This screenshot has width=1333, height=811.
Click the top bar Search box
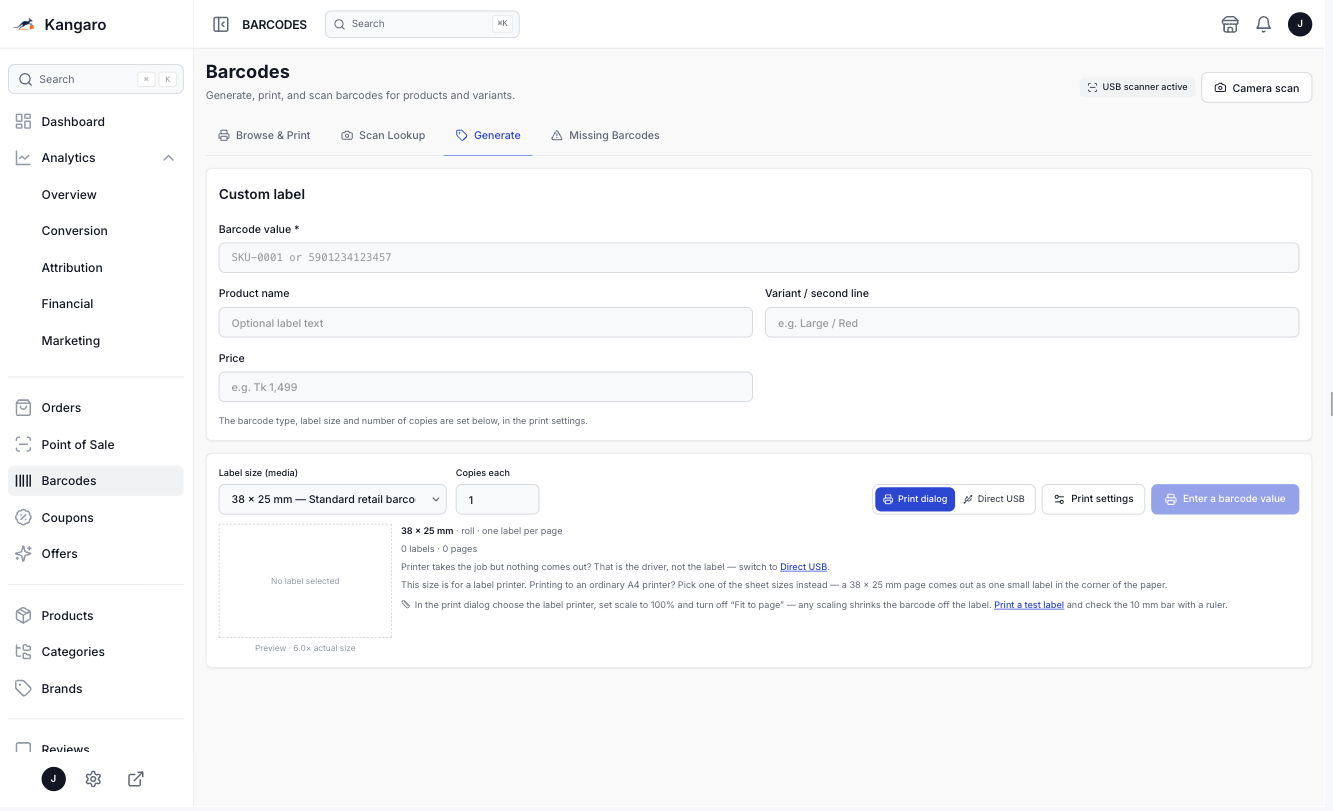point(422,24)
